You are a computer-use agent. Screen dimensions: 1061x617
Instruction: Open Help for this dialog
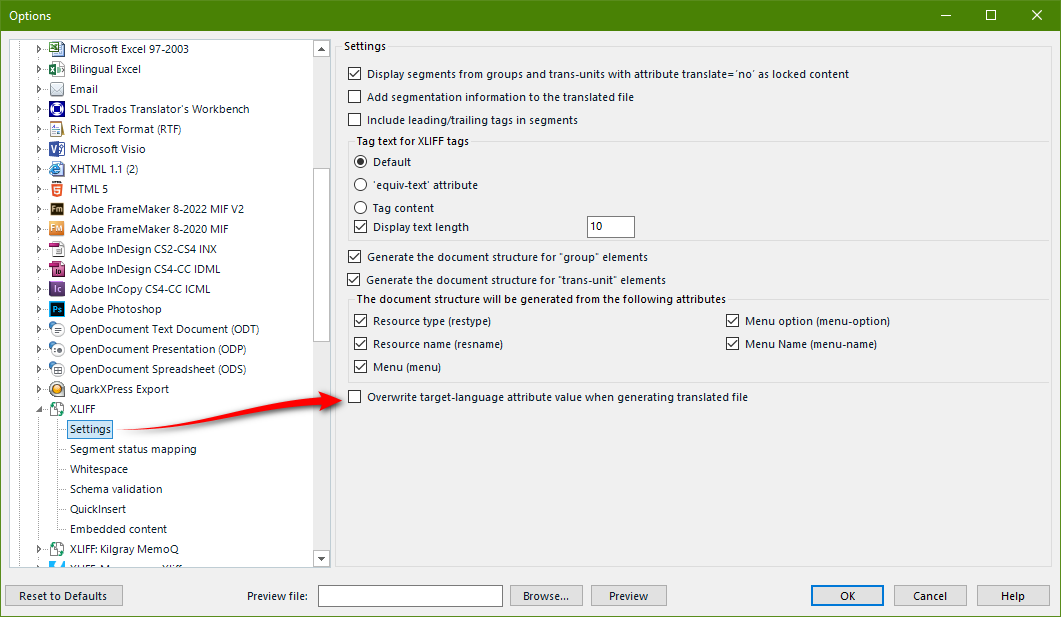[1013, 596]
